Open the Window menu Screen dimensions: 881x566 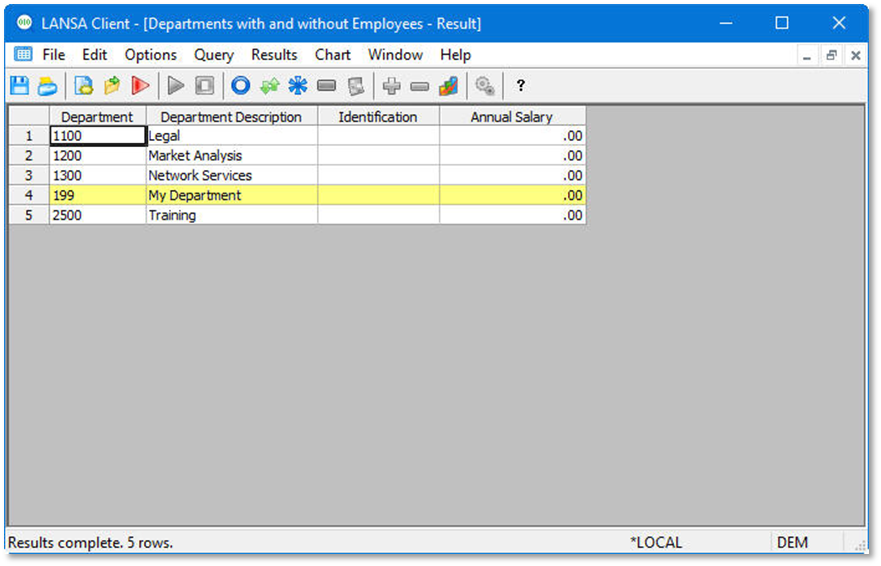coord(395,55)
